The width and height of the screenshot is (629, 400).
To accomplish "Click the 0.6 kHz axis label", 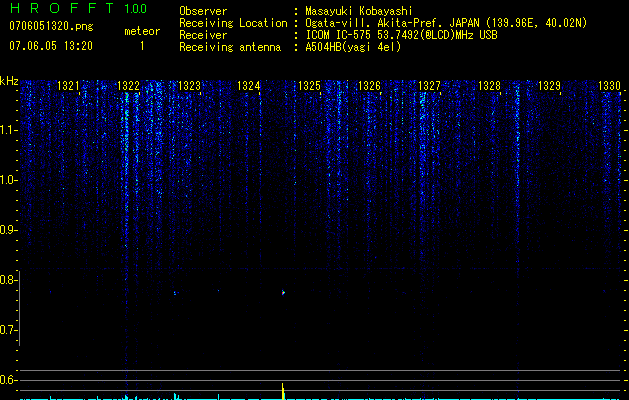I will pyautogui.click(x=9, y=380).
